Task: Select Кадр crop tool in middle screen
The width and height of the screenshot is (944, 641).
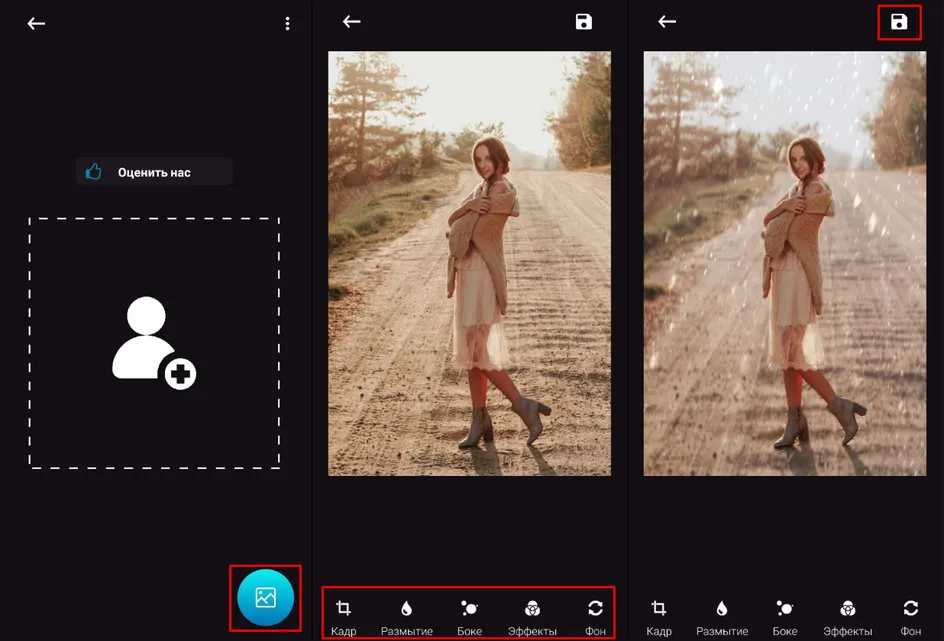Action: pos(344,617)
